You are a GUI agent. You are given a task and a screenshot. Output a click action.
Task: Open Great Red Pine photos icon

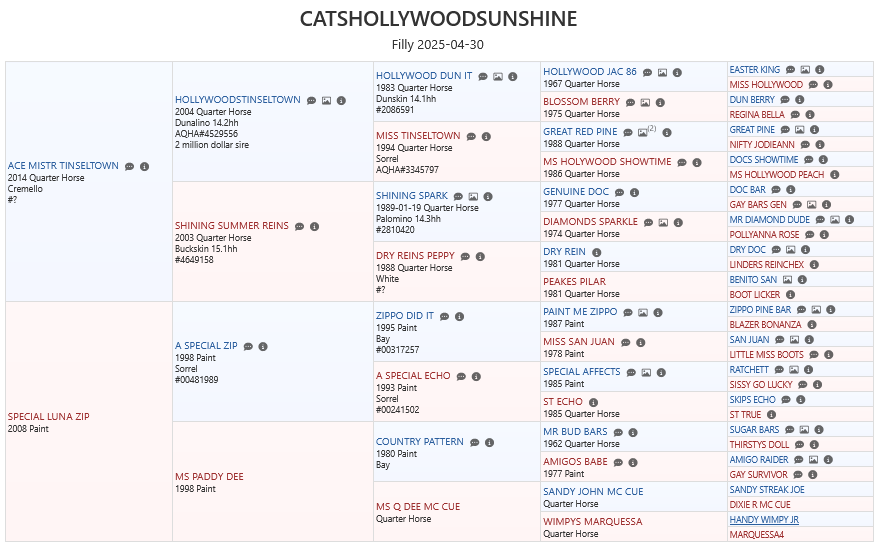[643, 132]
